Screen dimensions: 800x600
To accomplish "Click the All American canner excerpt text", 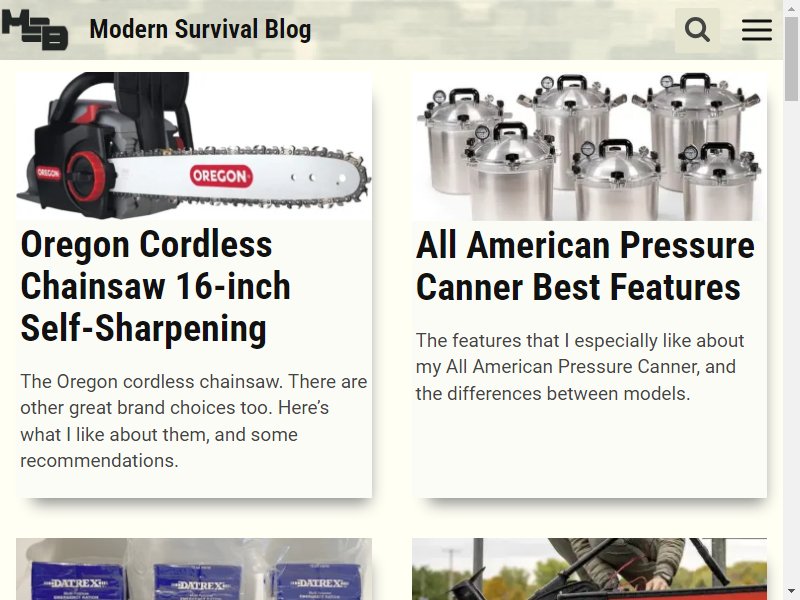I will coord(580,367).
